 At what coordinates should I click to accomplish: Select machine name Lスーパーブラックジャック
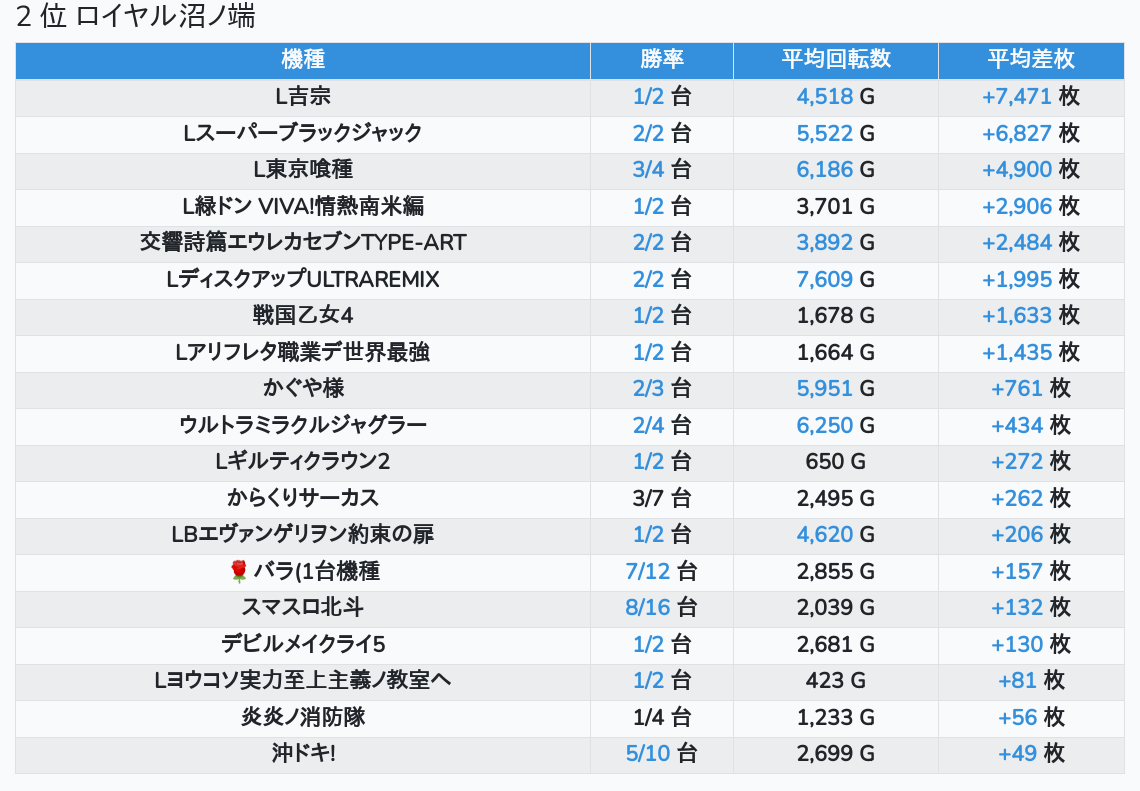[302, 133]
